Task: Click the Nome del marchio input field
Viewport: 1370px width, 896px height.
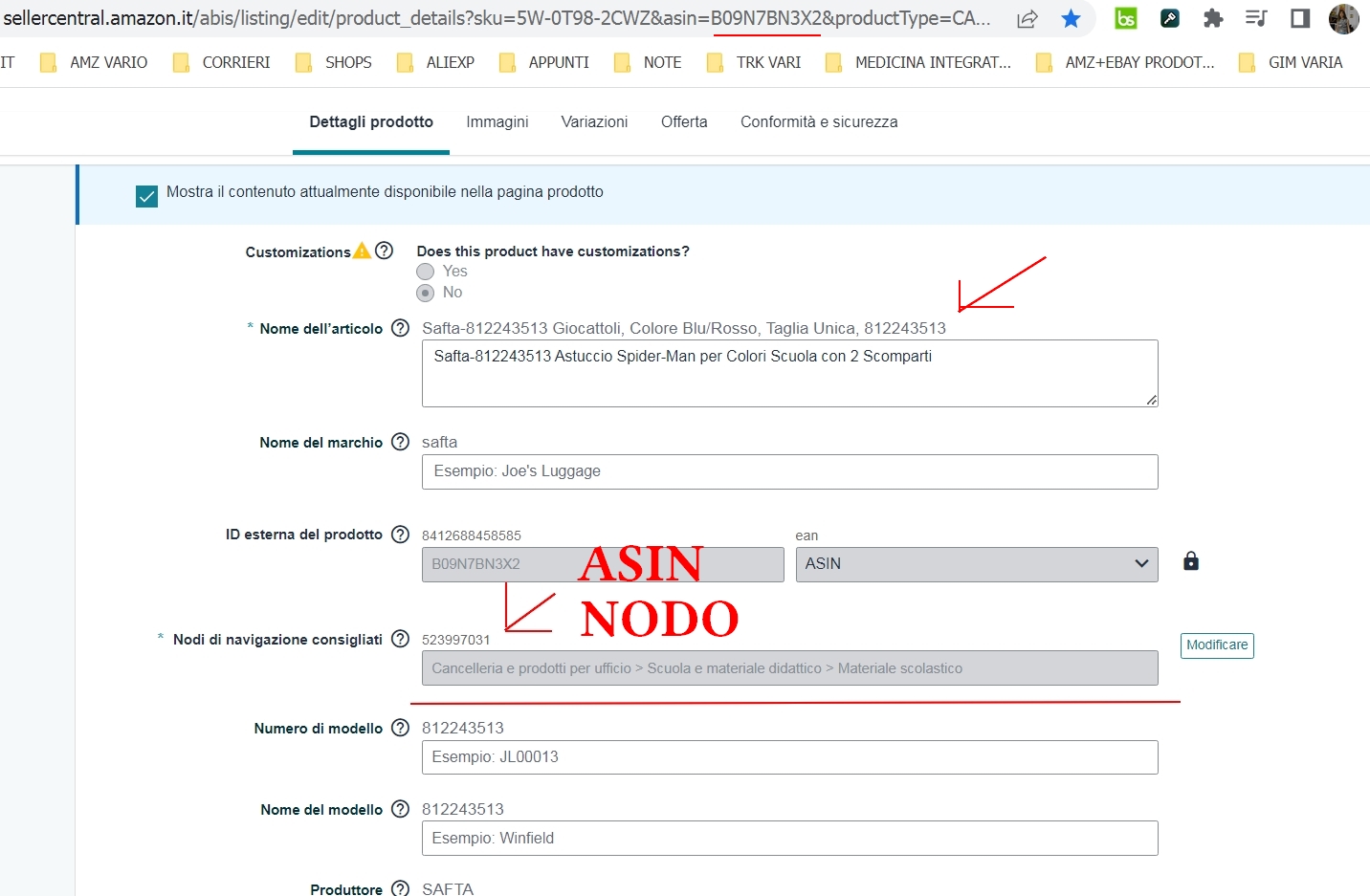Action: [790, 471]
